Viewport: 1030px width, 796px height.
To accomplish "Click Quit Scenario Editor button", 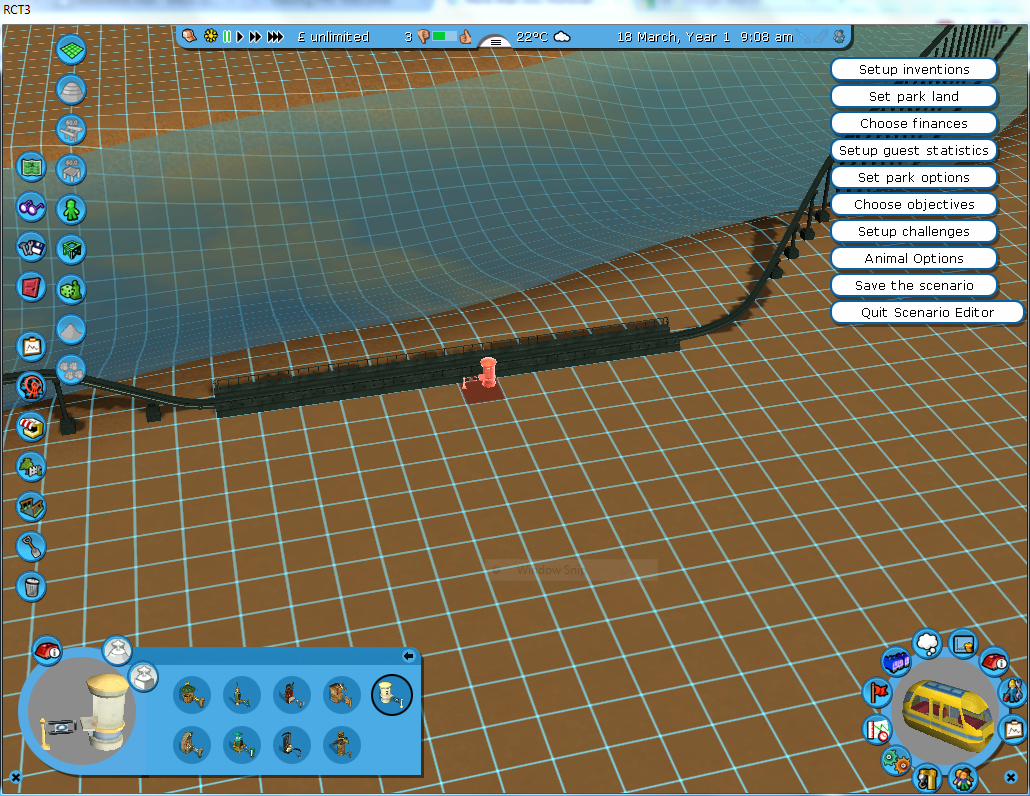I will click(927, 312).
